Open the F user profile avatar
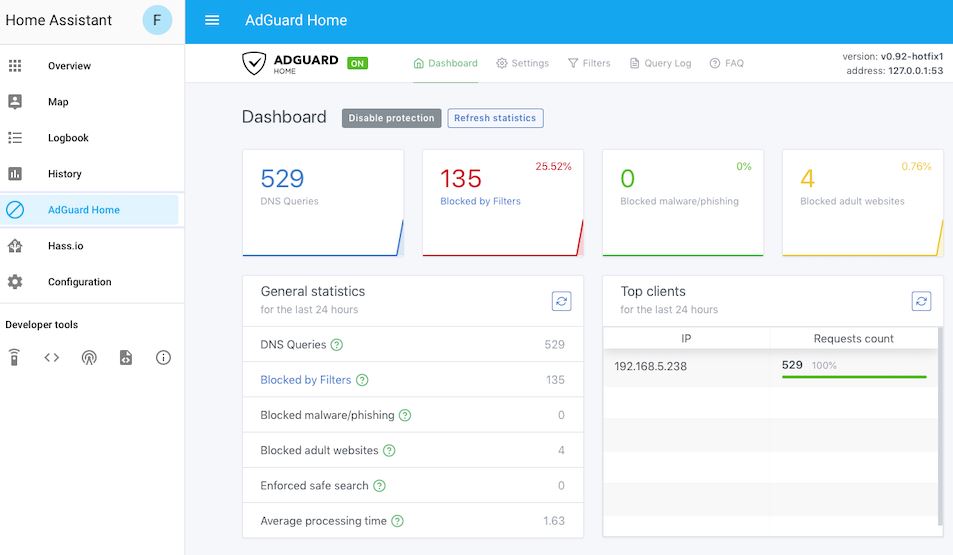 tap(157, 20)
